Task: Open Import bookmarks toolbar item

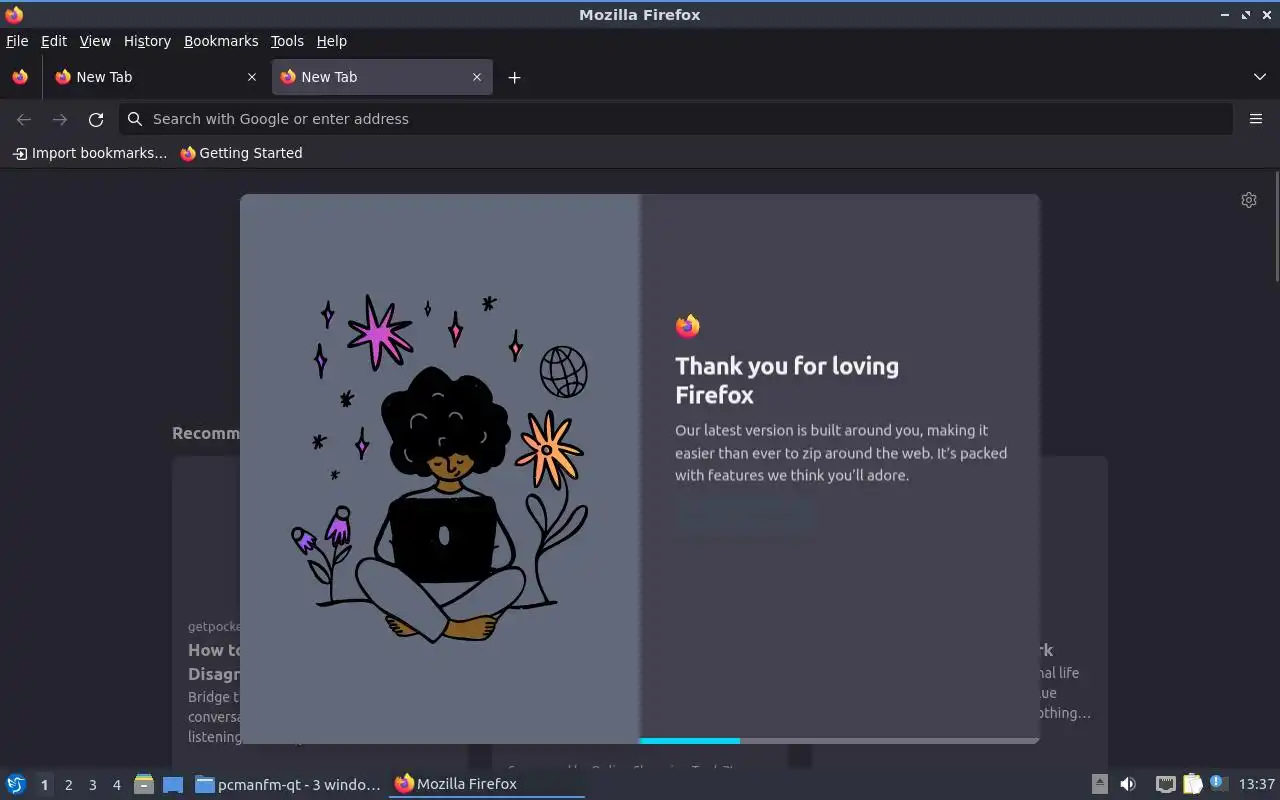Action: [x=90, y=153]
